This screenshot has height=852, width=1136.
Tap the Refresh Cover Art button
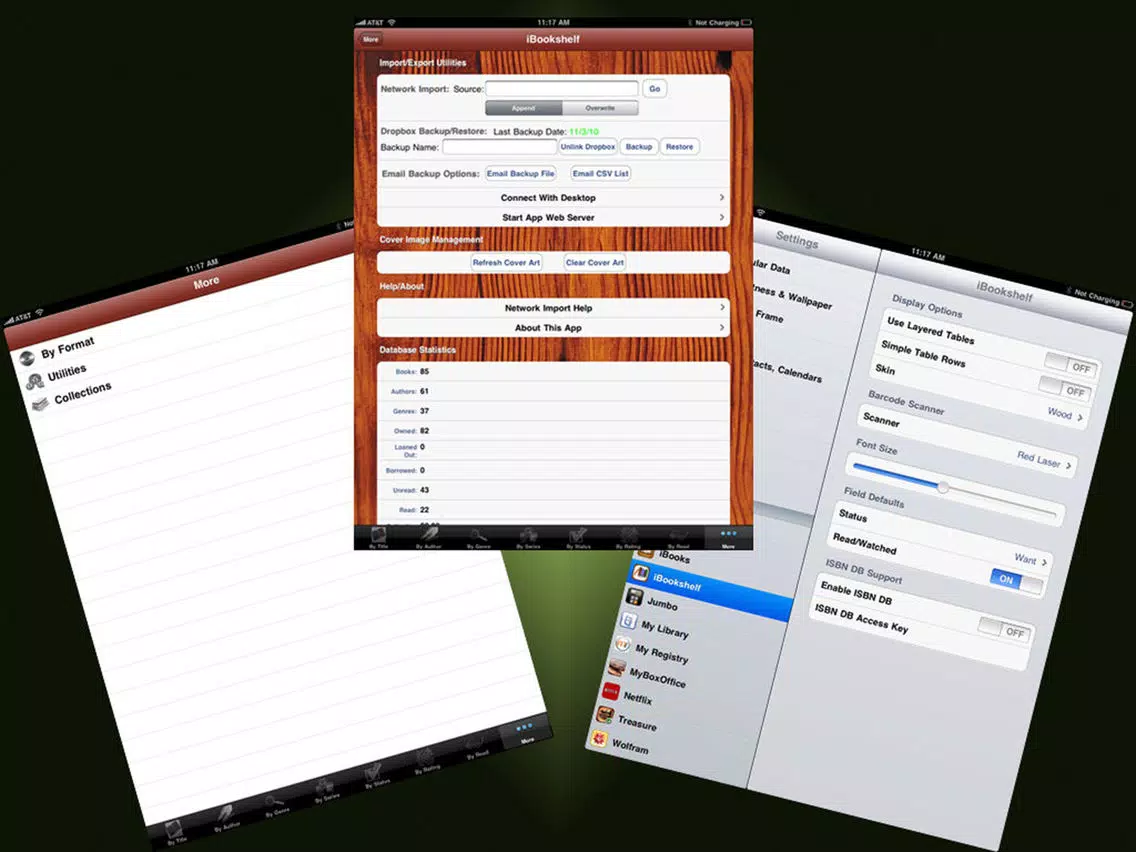pos(506,262)
